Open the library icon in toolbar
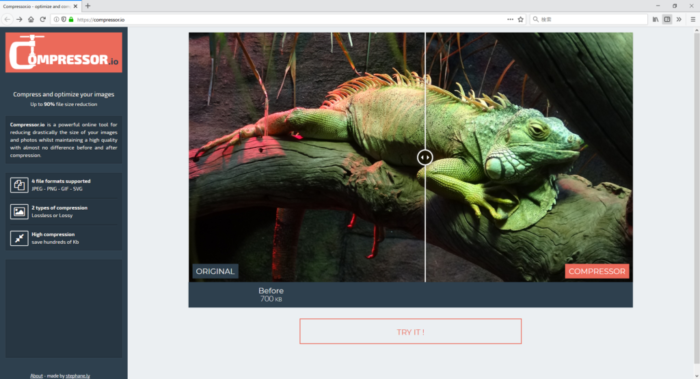The image size is (700, 379). 655,19
